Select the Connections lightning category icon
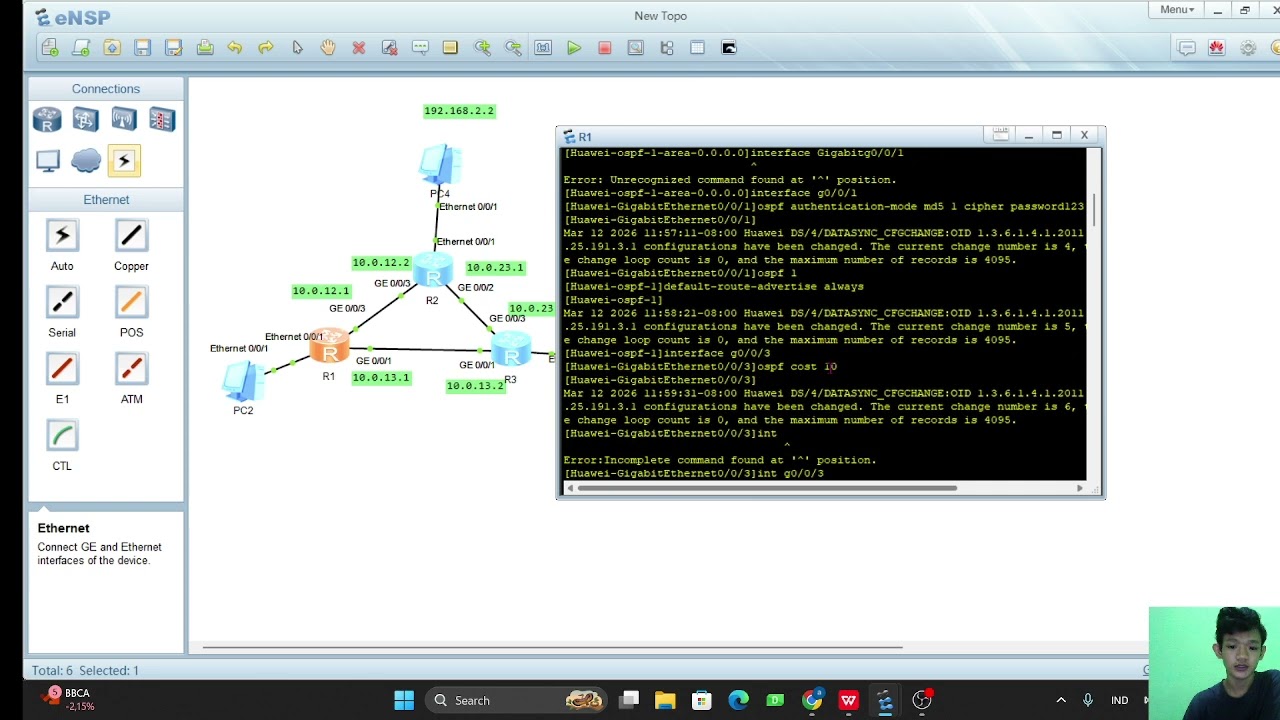1280x720 pixels. pos(124,161)
